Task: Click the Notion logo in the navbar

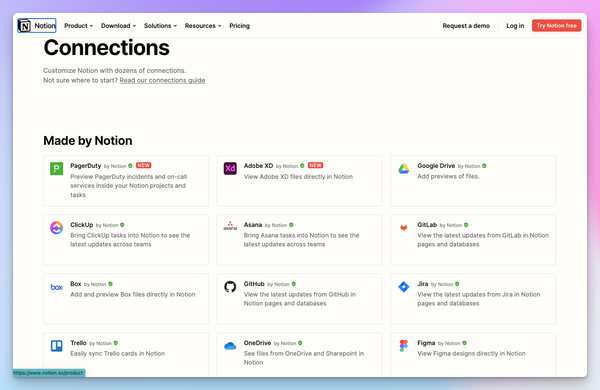Action: (x=37, y=26)
